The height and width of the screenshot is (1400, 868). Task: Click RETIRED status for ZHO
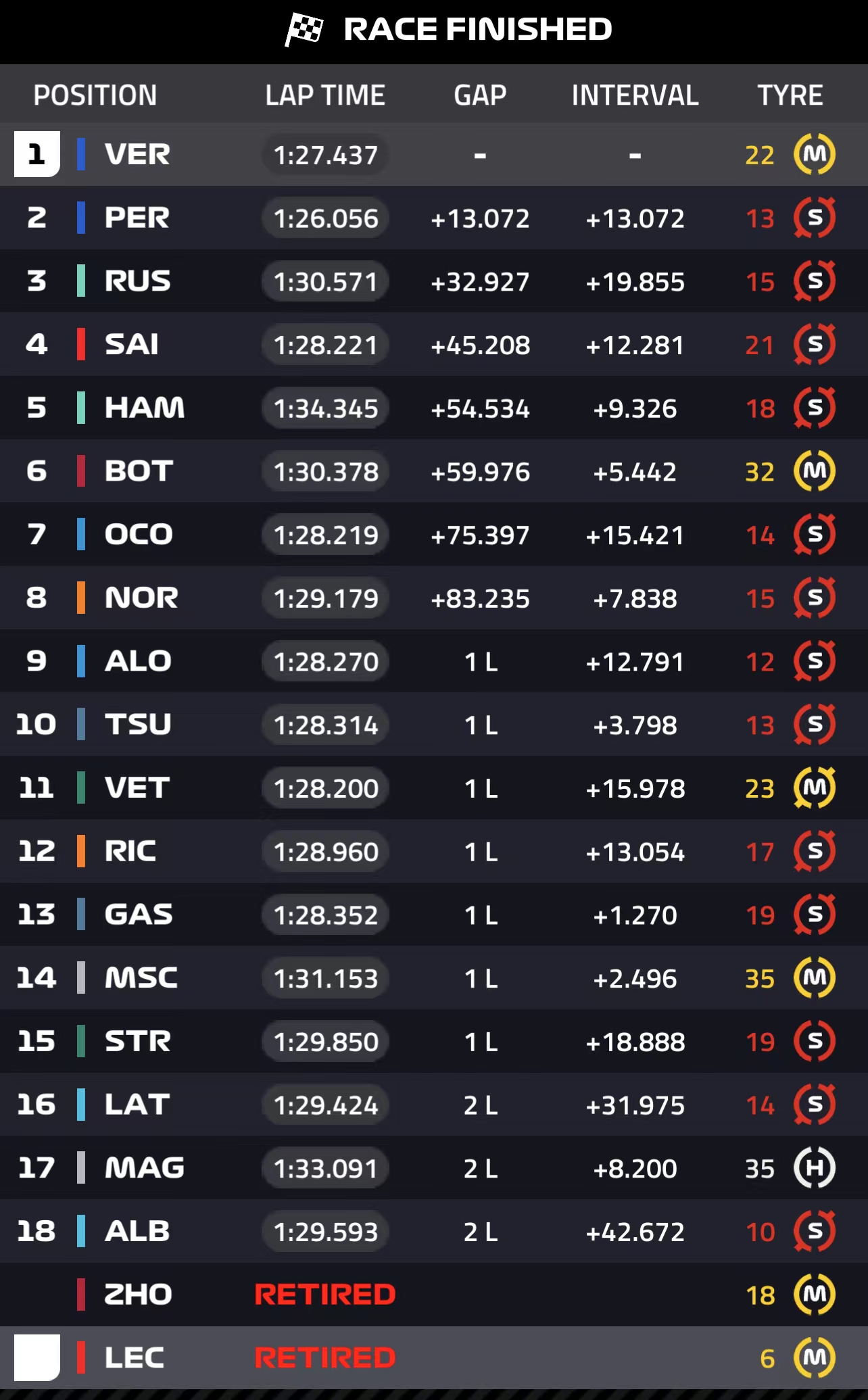coord(325,1295)
